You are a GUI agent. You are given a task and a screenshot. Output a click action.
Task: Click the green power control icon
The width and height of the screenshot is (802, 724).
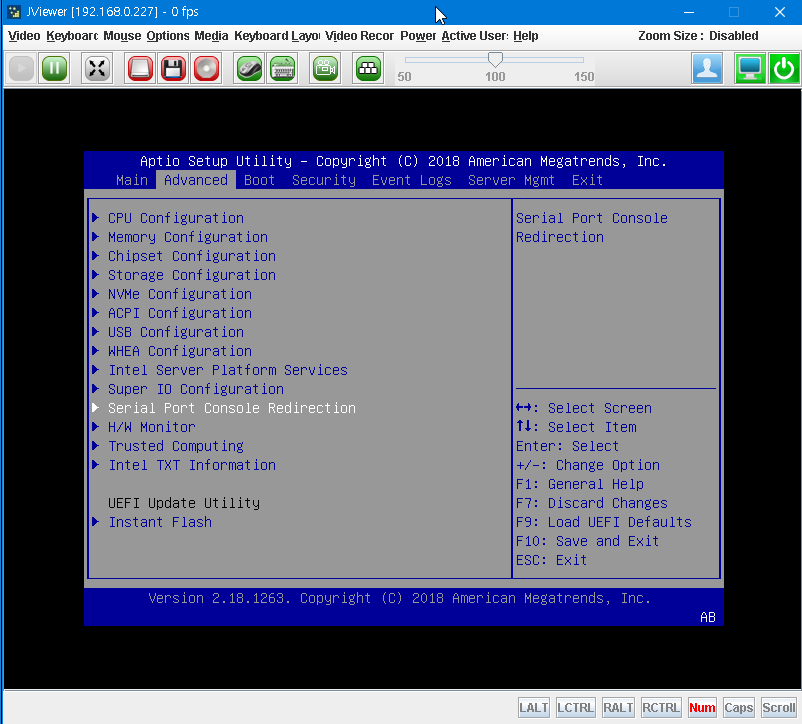pyautogui.click(x=784, y=69)
